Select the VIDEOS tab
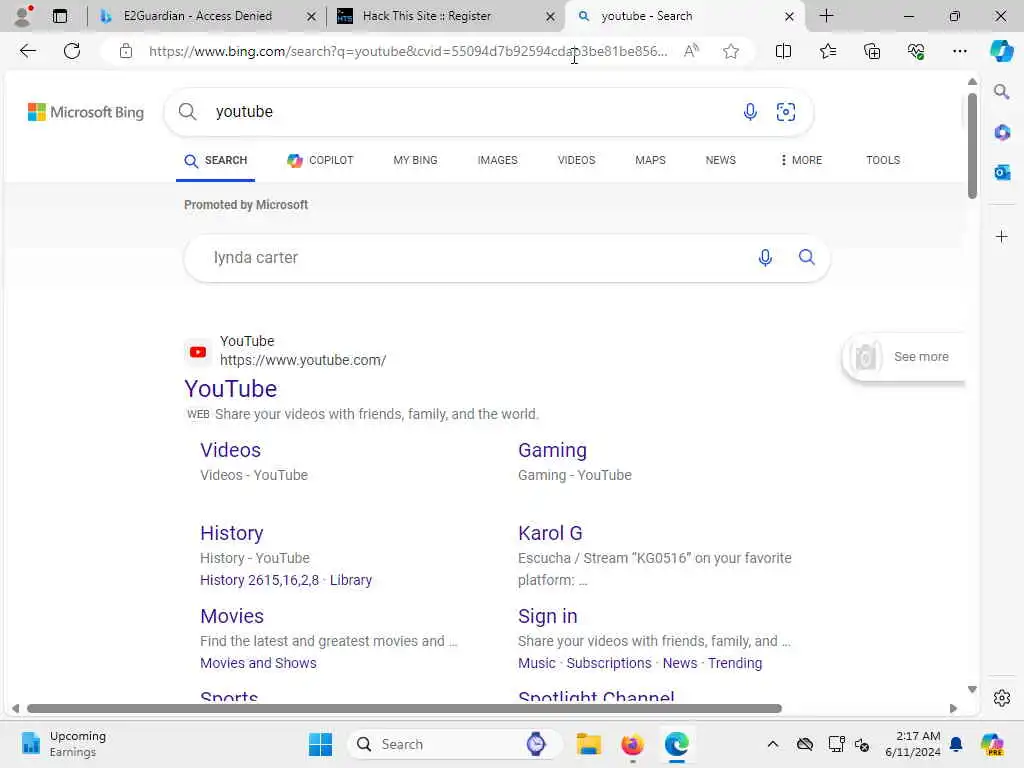This screenshot has height=768, width=1024. 576,160
